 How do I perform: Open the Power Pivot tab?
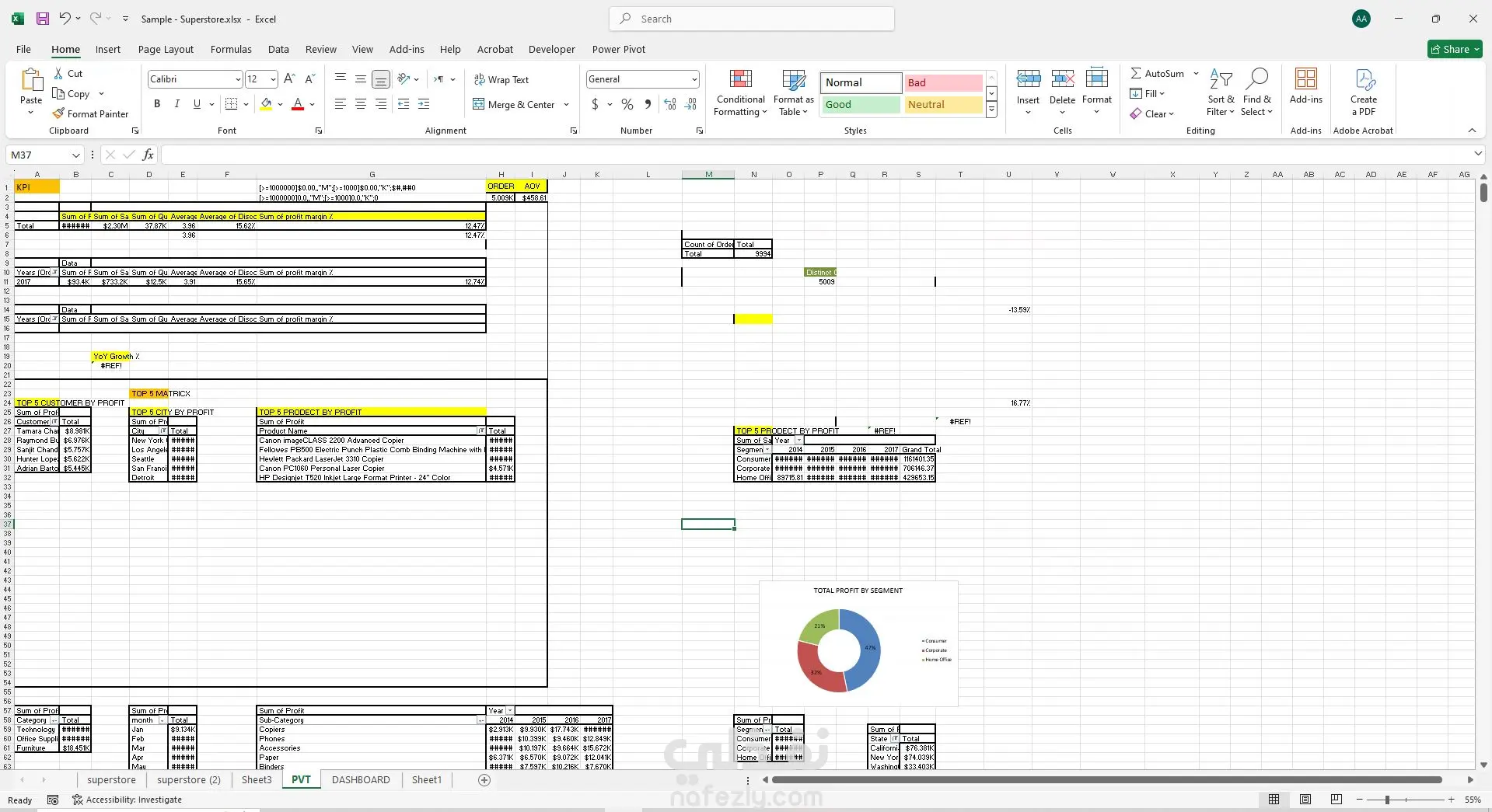click(x=619, y=49)
